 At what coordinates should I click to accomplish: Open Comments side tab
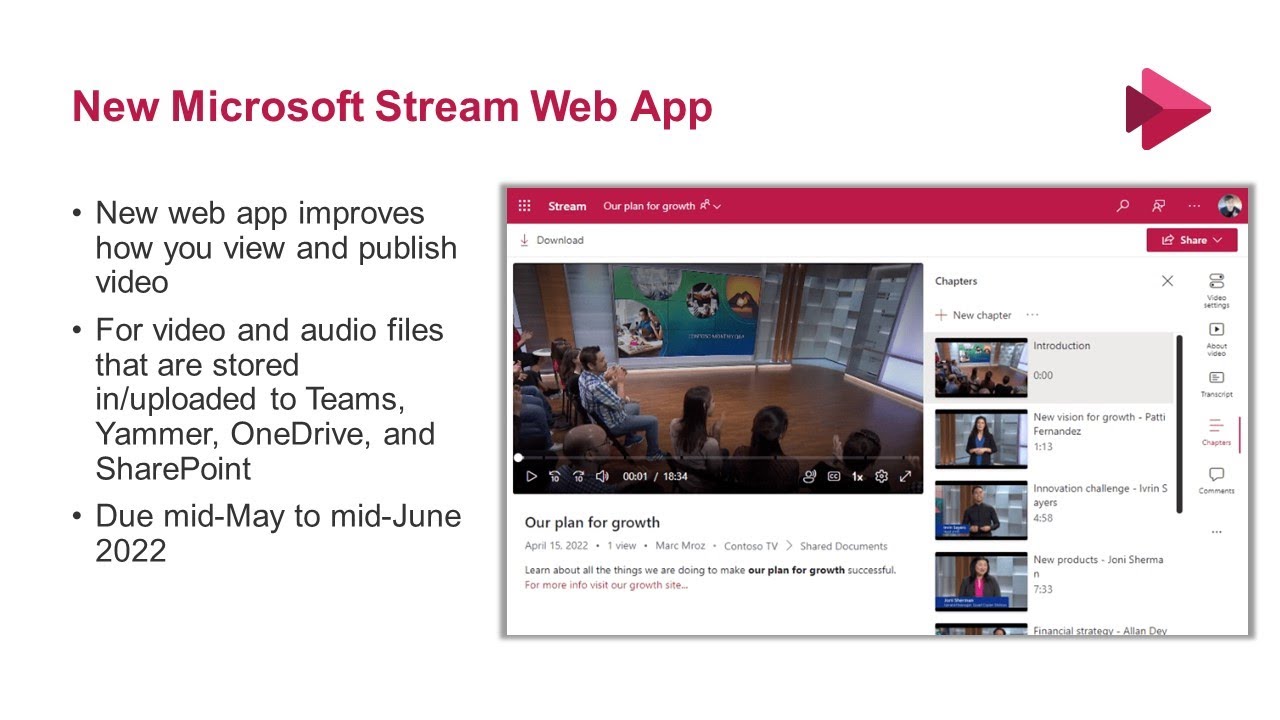pos(1216,480)
